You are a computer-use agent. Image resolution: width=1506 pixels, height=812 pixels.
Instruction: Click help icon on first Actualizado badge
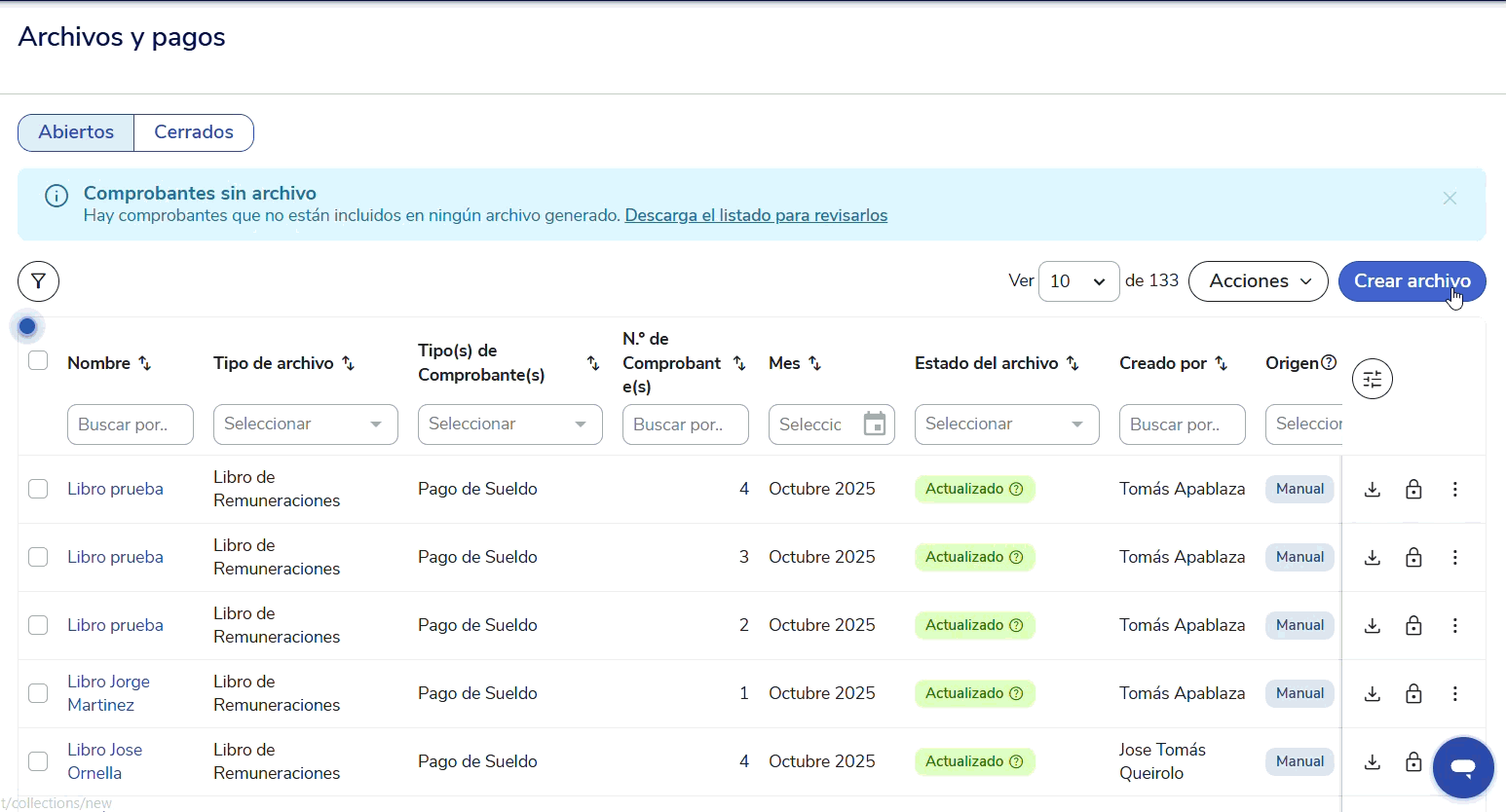1016,489
